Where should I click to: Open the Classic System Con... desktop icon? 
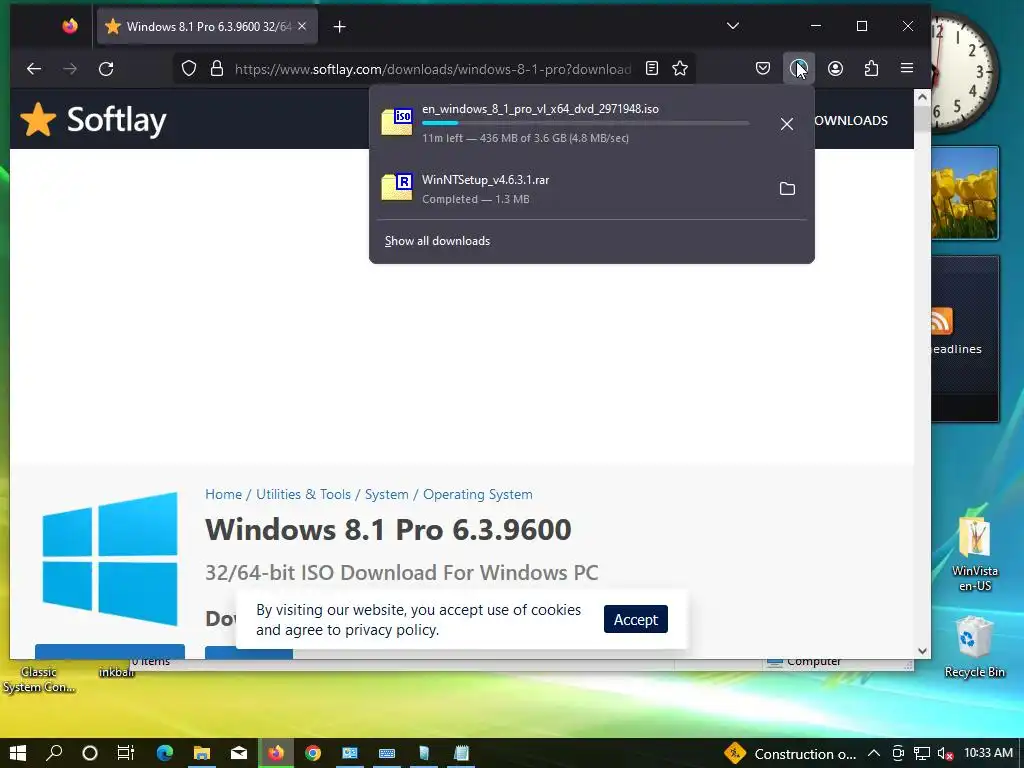pyautogui.click(x=39, y=679)
